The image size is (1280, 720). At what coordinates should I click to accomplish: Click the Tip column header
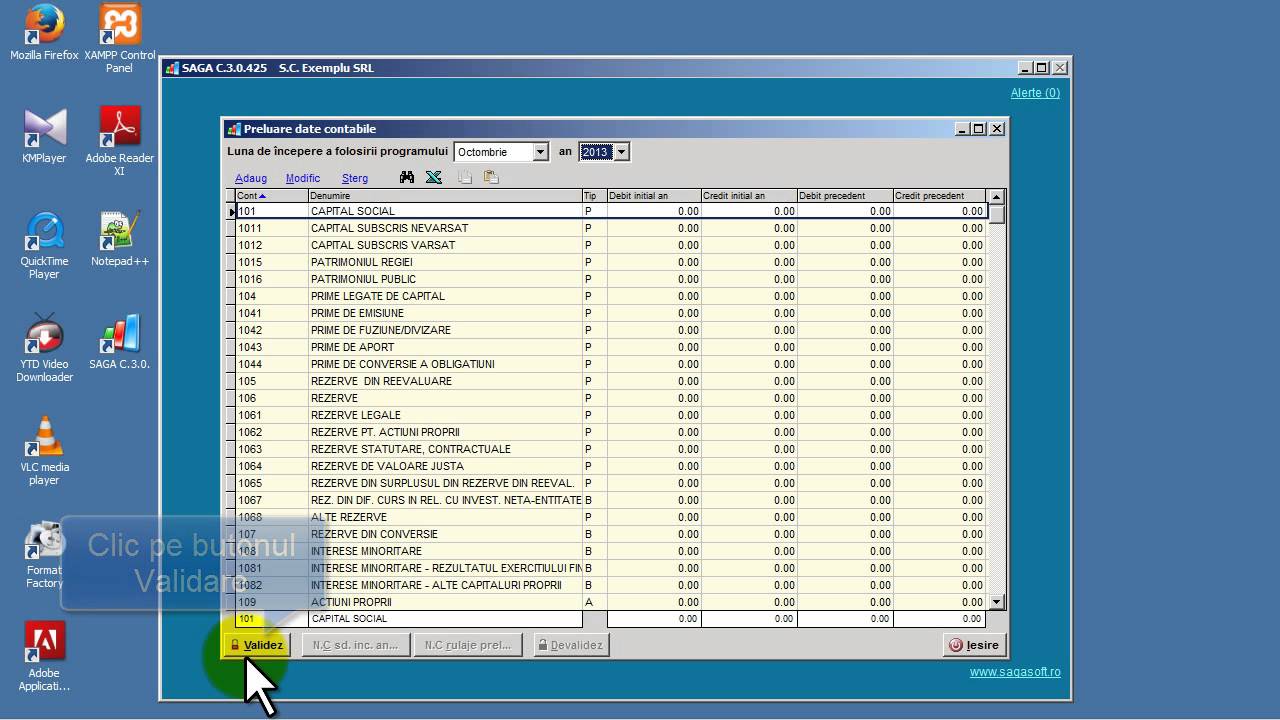click(x=594, y=196)
